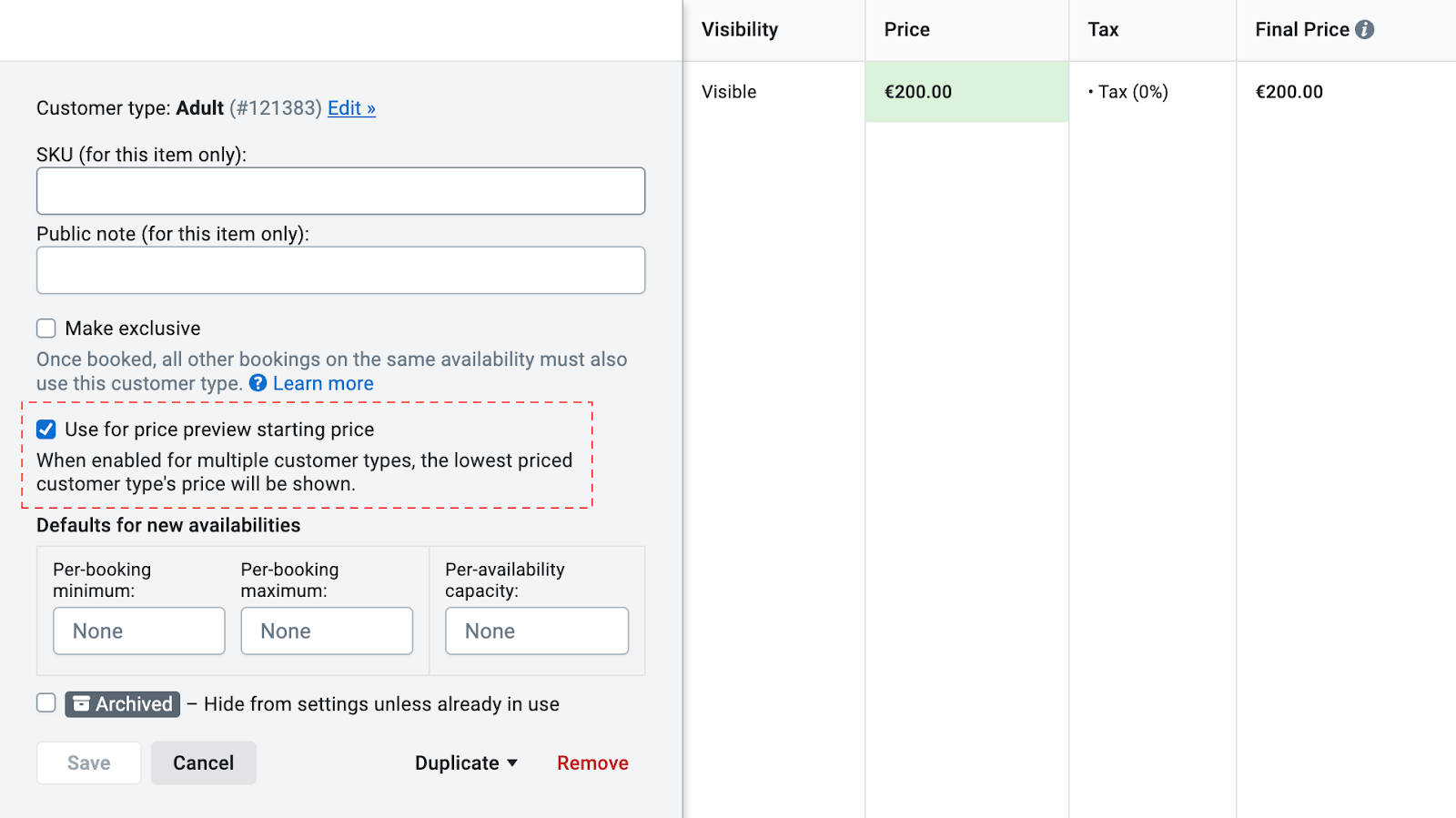The height and width of the screenshot is (818, 1456).
Task: Click the Final Price info icon
Action: [1364, 29]
